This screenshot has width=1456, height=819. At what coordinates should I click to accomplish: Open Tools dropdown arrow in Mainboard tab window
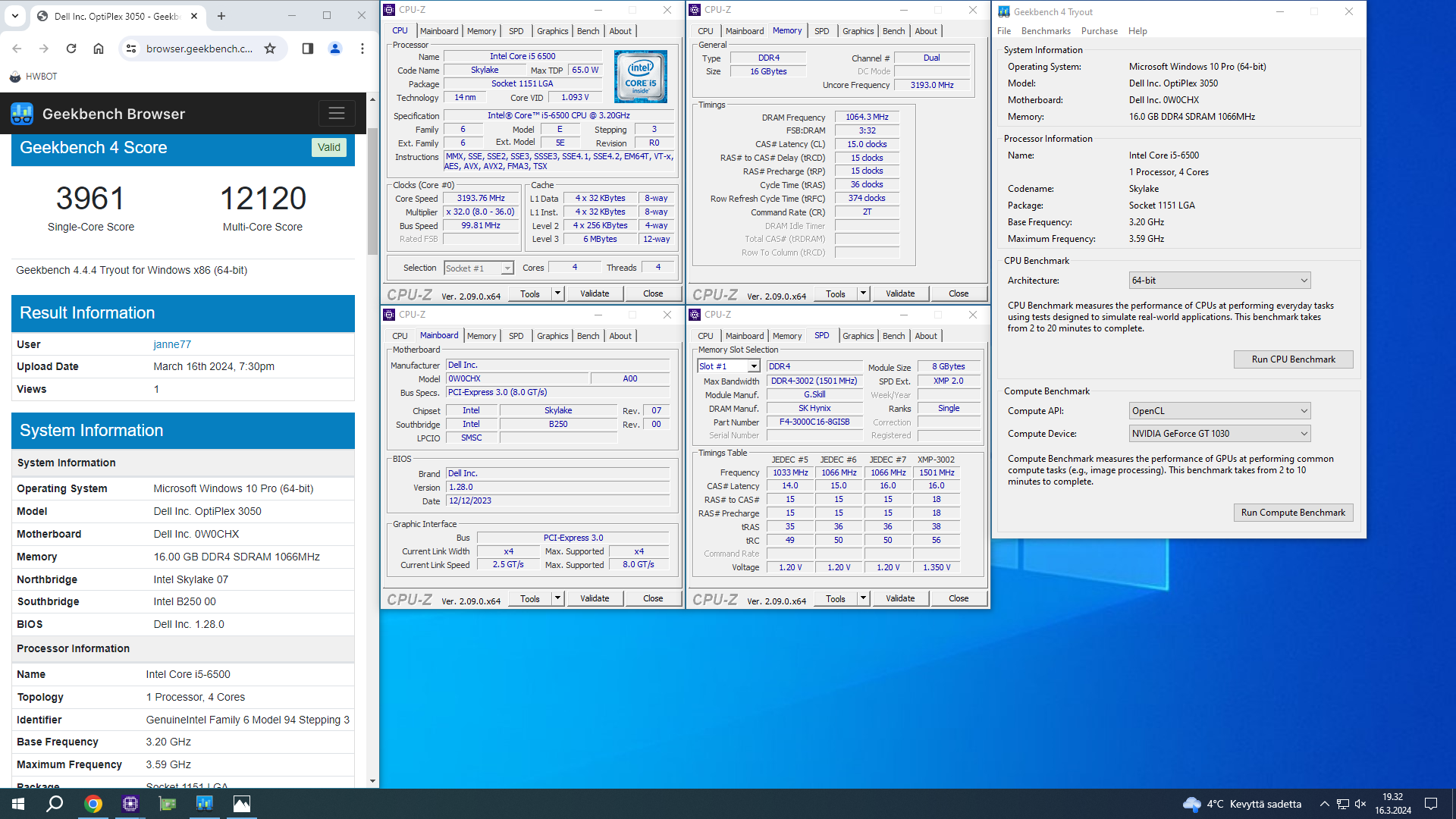pos(557,598)
